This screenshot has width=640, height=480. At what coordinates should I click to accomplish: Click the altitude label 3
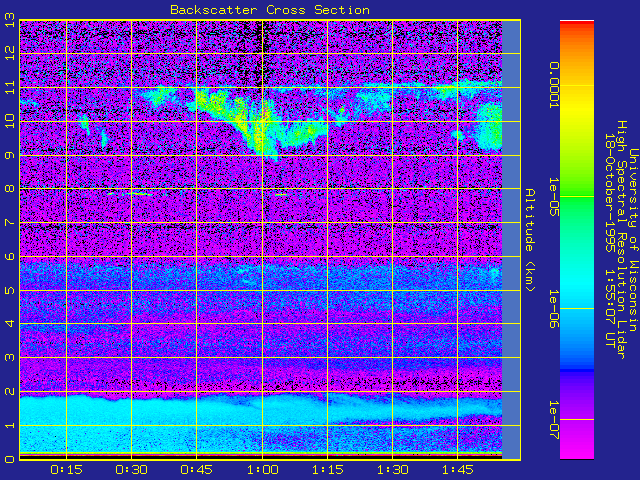(9, 357)
